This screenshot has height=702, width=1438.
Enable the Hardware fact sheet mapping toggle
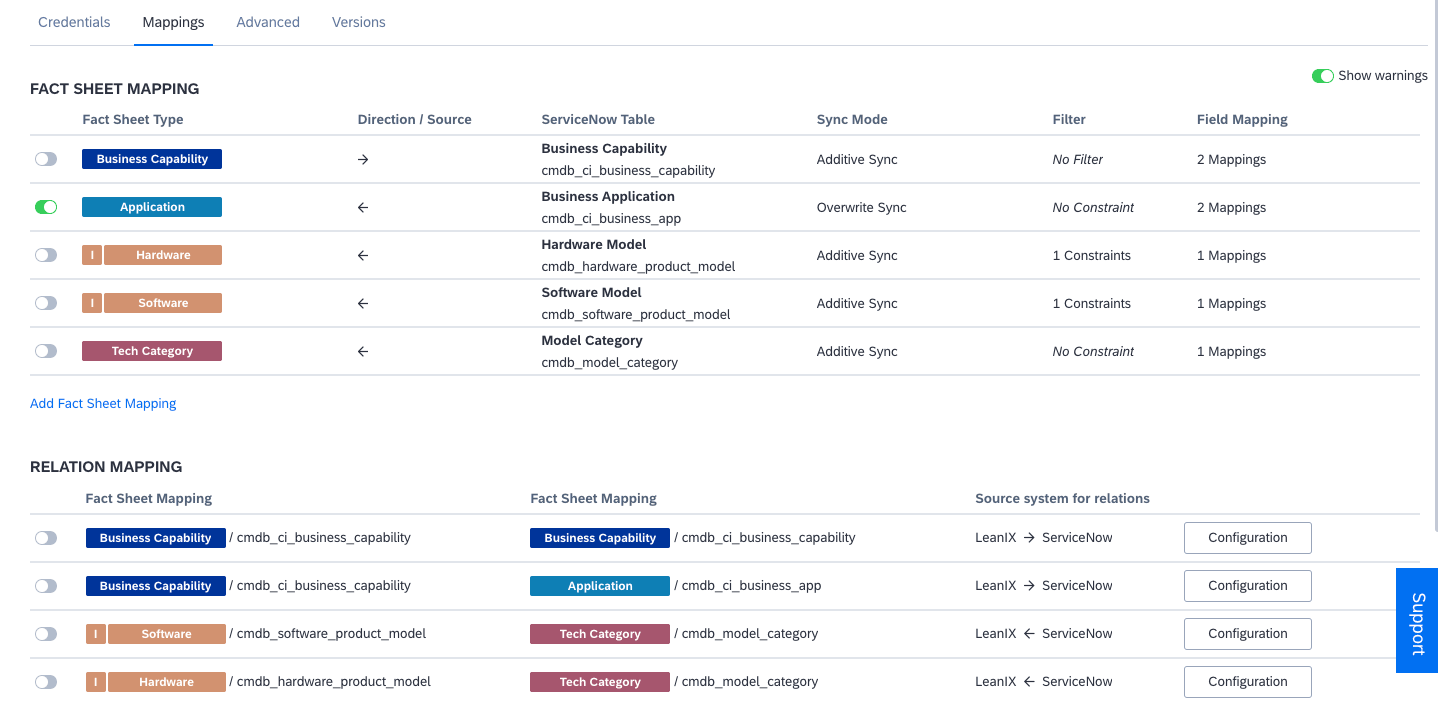(46, 255)
